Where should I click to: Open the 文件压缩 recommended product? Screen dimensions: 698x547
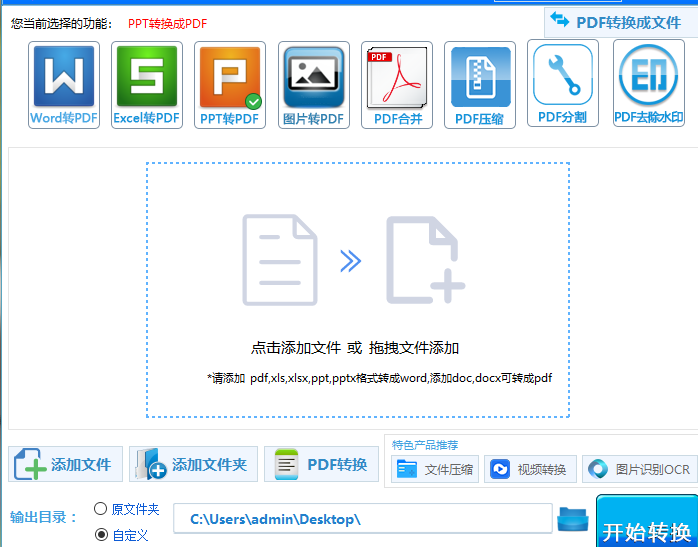[x=435, y=469]
